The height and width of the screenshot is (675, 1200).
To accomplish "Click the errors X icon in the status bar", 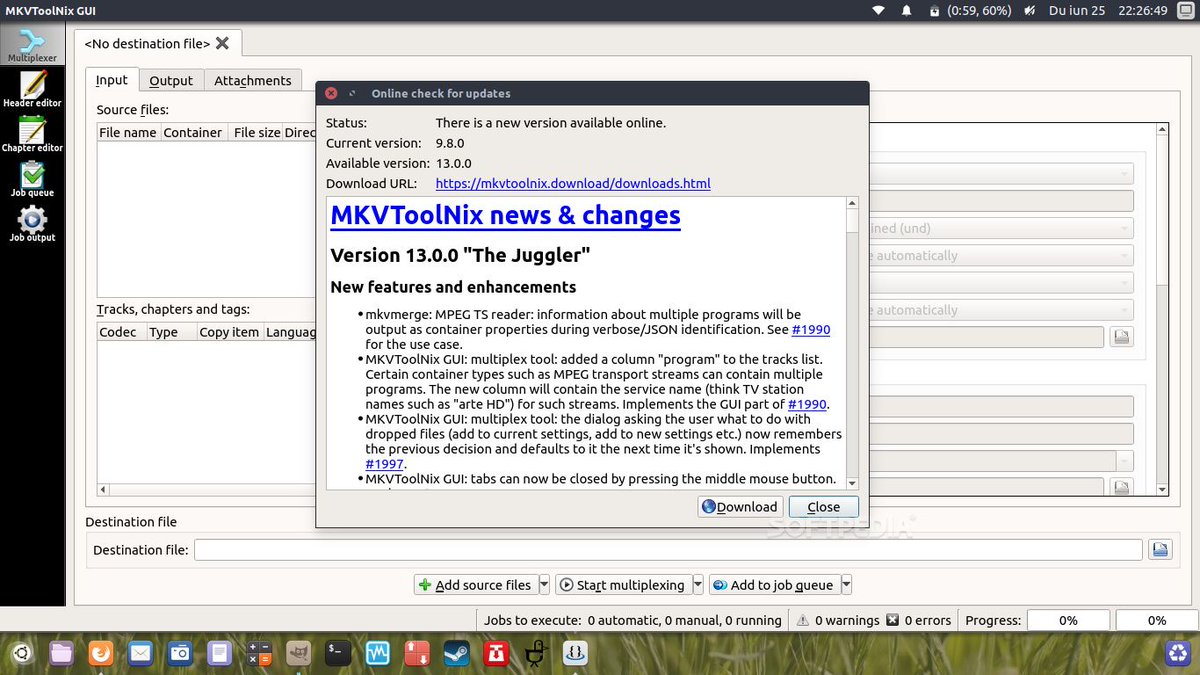I will pos(893,620).
